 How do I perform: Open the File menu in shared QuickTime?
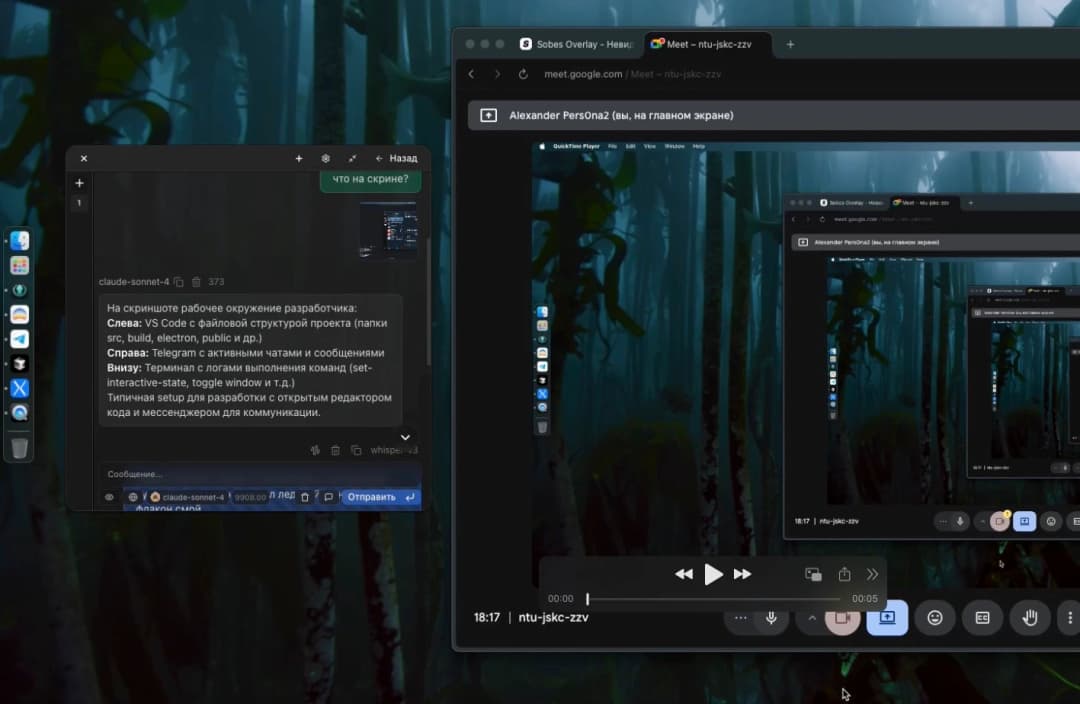point(612,146)
